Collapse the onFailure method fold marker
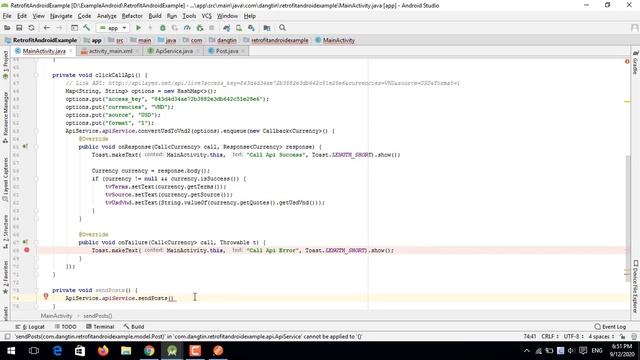 point(36,242)
